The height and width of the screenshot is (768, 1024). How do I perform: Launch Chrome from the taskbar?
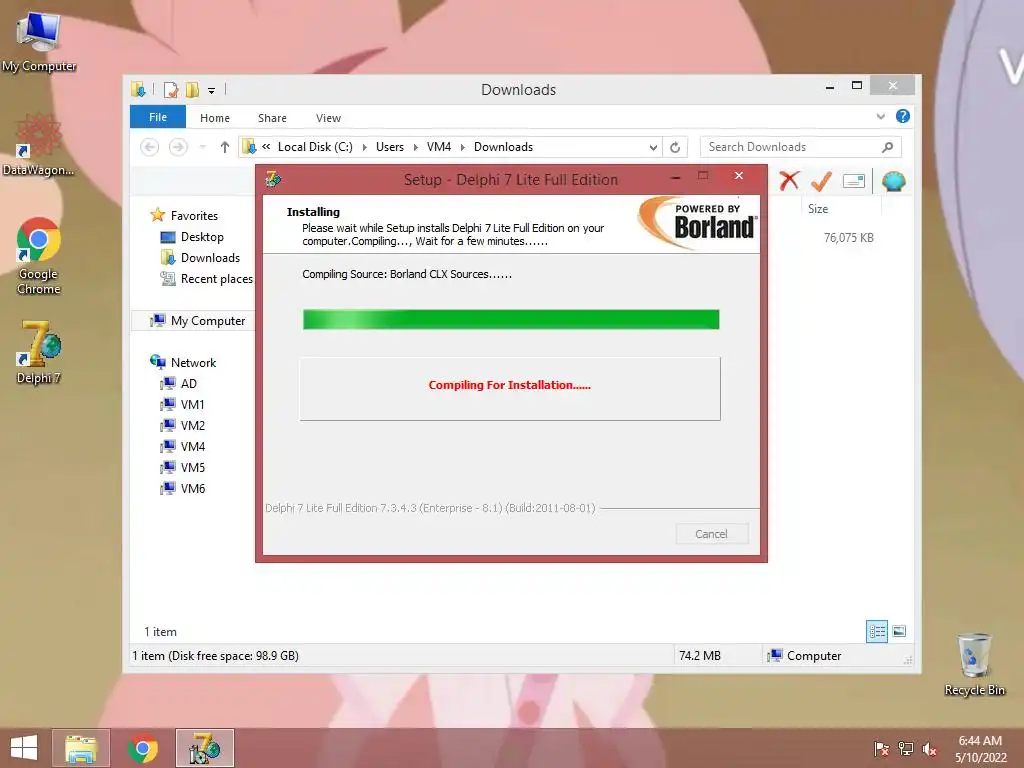(x=143, y=748)
